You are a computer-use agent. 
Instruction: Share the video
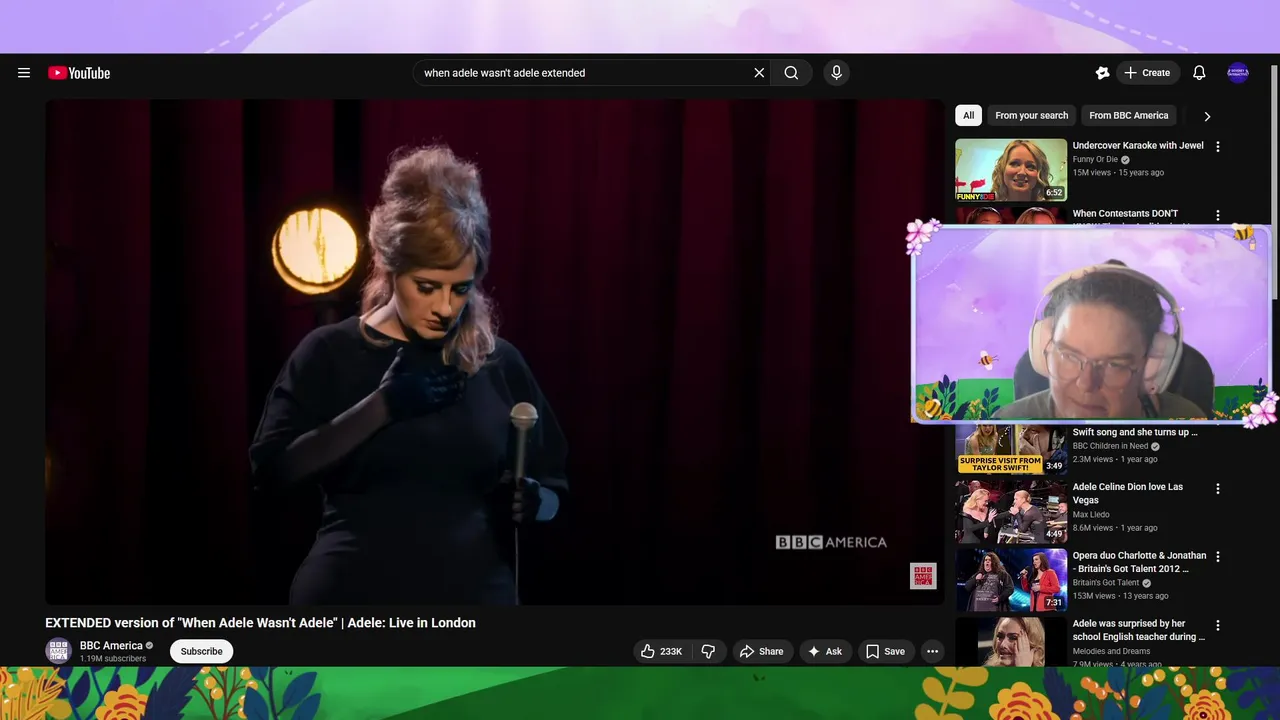(x=761, y=651)
